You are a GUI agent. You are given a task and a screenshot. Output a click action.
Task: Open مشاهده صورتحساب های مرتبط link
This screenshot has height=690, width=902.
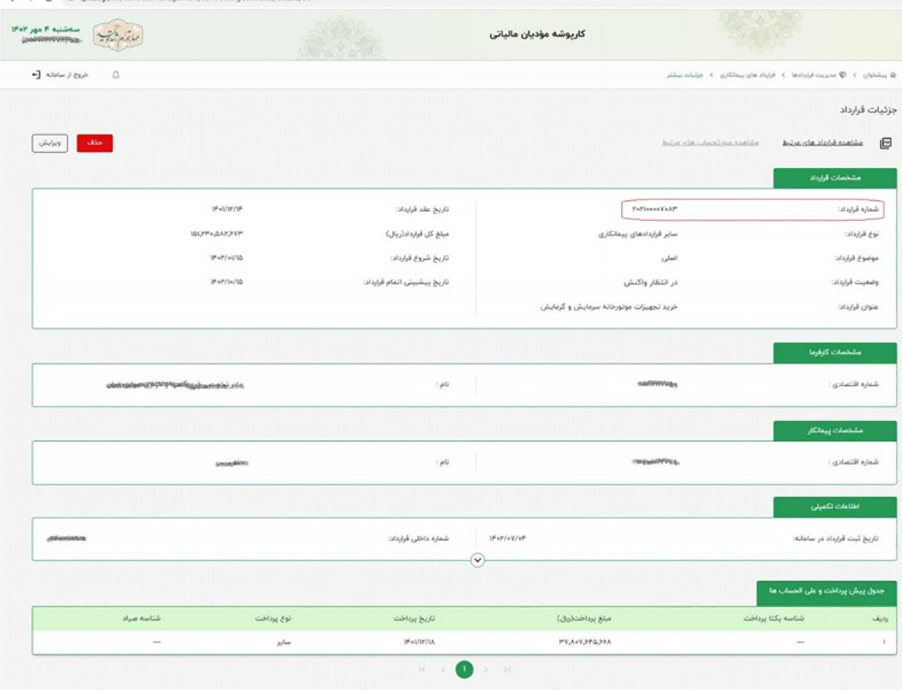[710, 143]
